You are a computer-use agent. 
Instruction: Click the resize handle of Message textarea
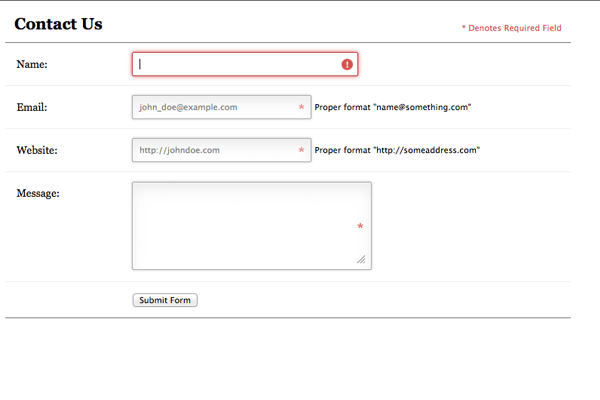coord(362,260)
